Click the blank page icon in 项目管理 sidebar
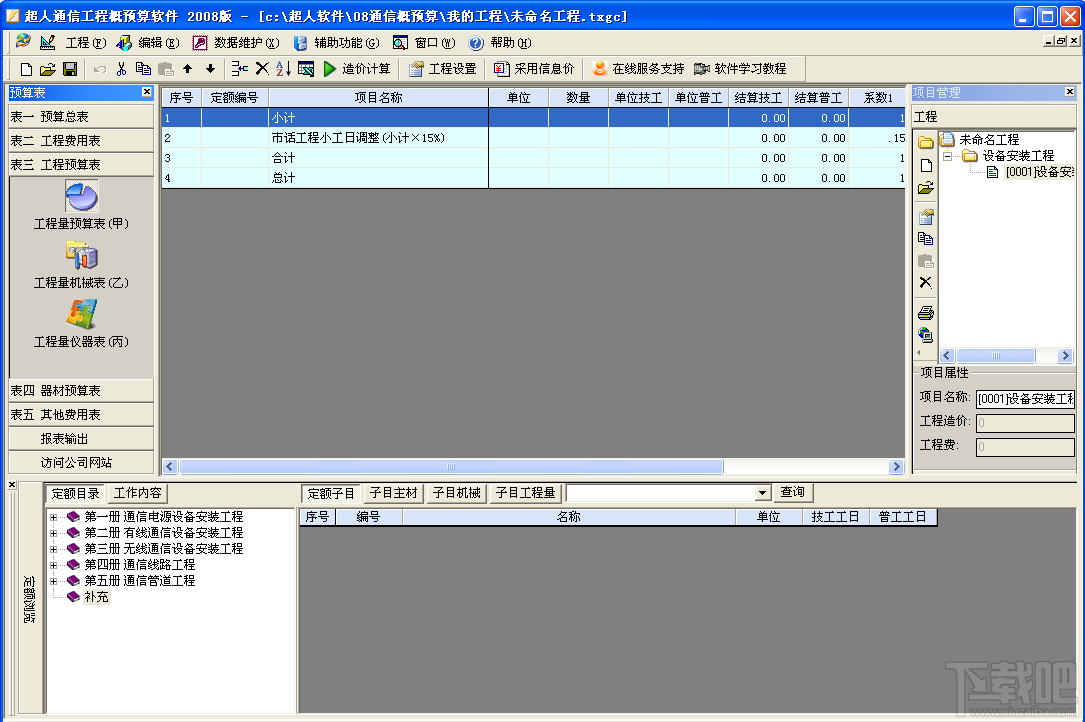The height and width of the screenshot is (722, 1085). [x=926, y=166]
